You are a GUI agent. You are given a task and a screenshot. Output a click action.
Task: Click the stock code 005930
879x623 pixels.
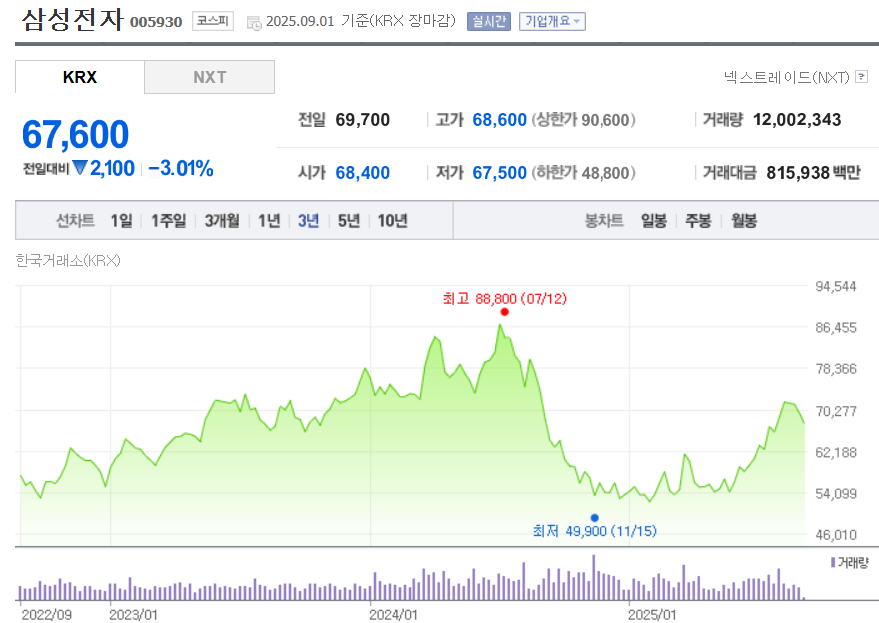point(156,22)
